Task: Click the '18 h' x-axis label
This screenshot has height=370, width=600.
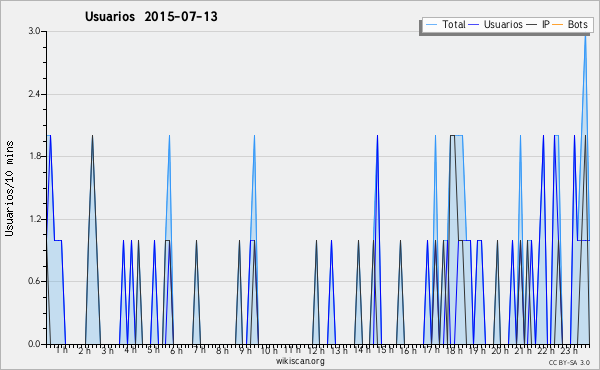Action: [x=454, y=350]
